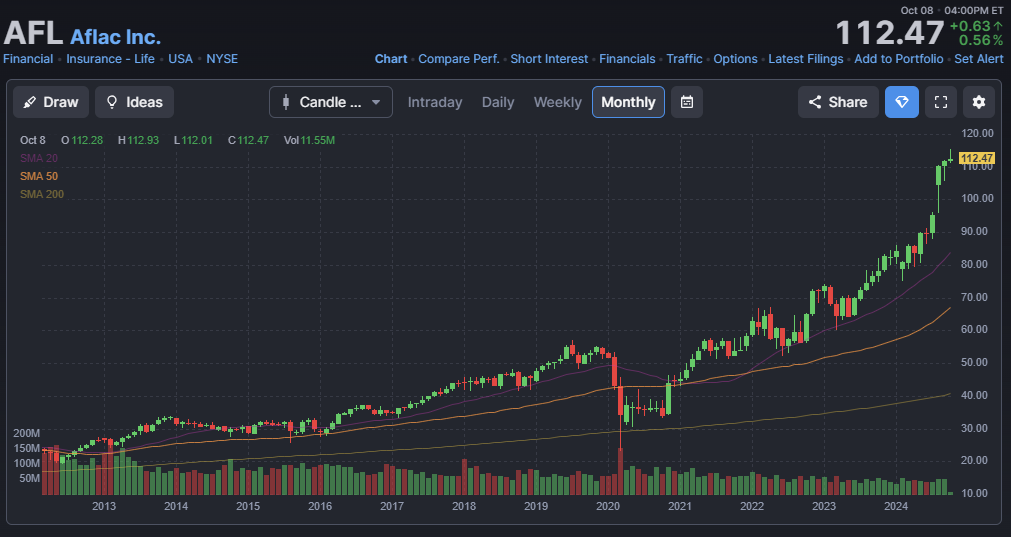Viewport: 1011px width, 537px height.
Task: Click the O 112.28 open value
Action: [82, 140]
